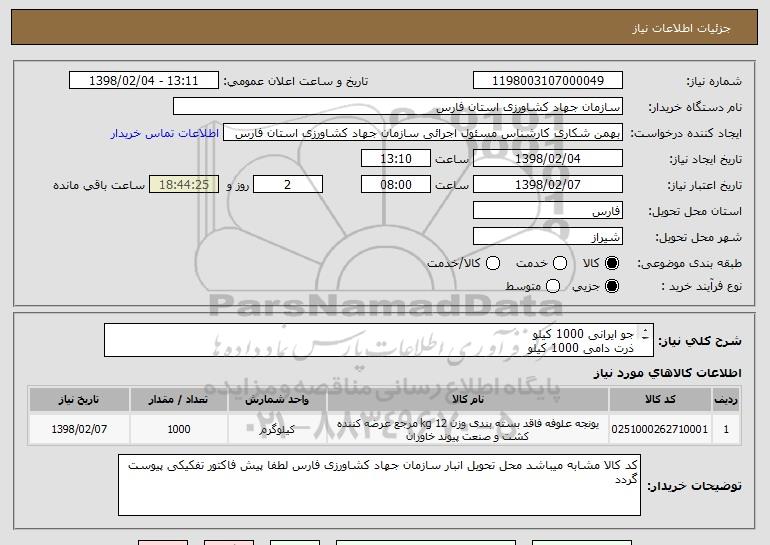Viewport: 770px width, 545px height.
Task: Select the جزیی purchase type radio
Action: pyautogui.click(x=612, y=286)
